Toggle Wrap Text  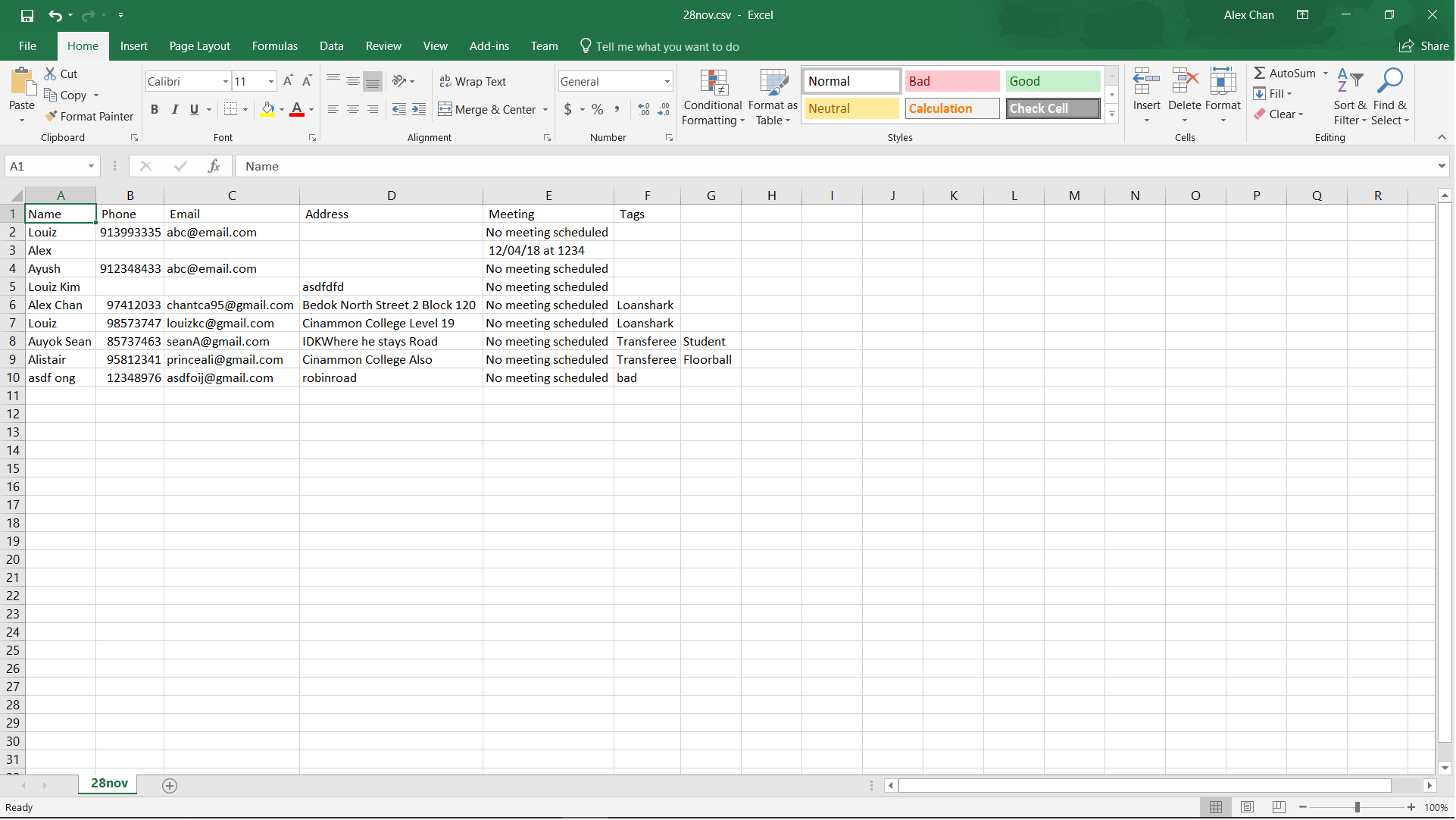point(473,81)
